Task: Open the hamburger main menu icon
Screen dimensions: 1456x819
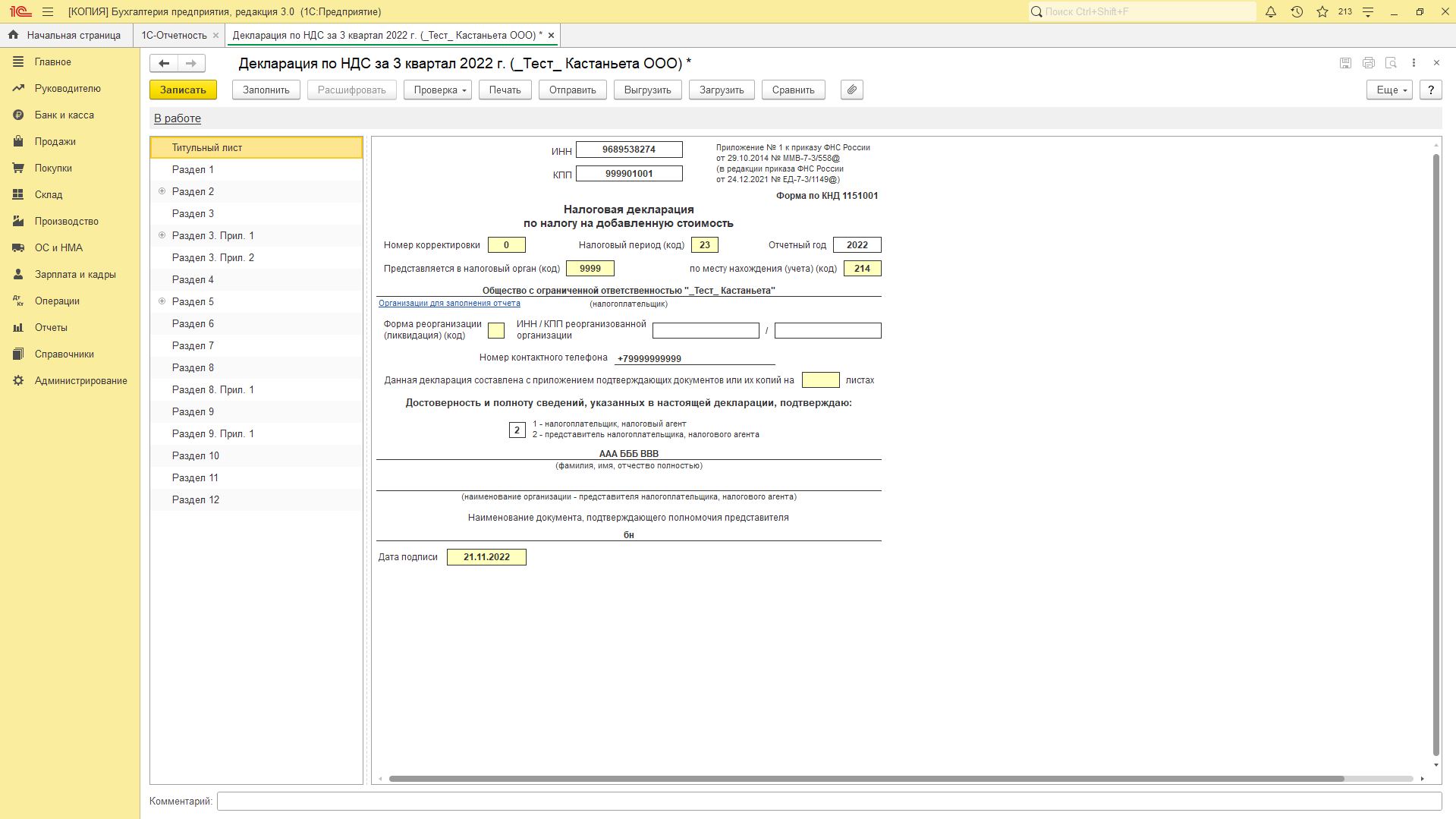Action: [48, 11]
